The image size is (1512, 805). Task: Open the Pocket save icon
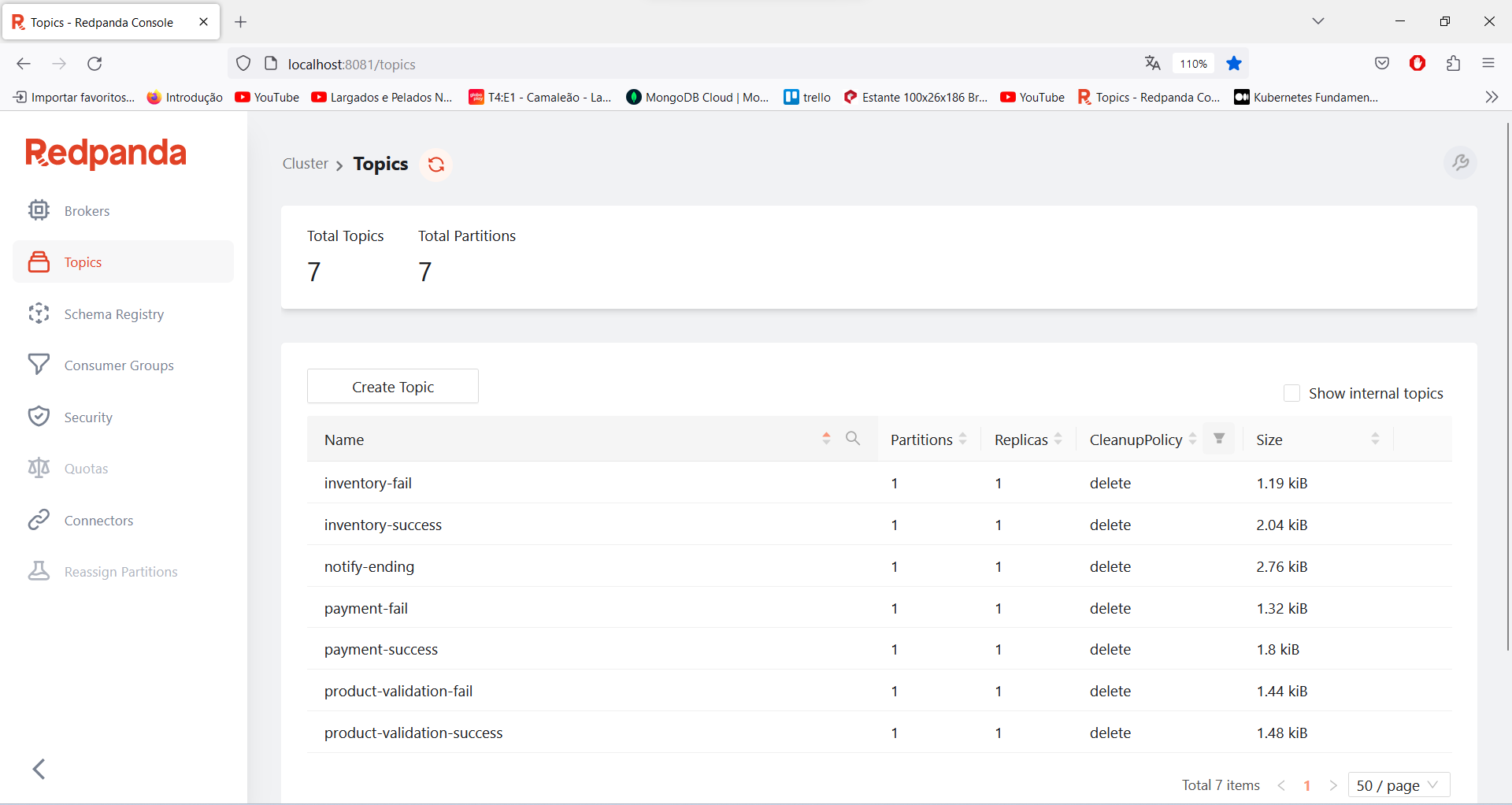click(x=1382, y=64)
